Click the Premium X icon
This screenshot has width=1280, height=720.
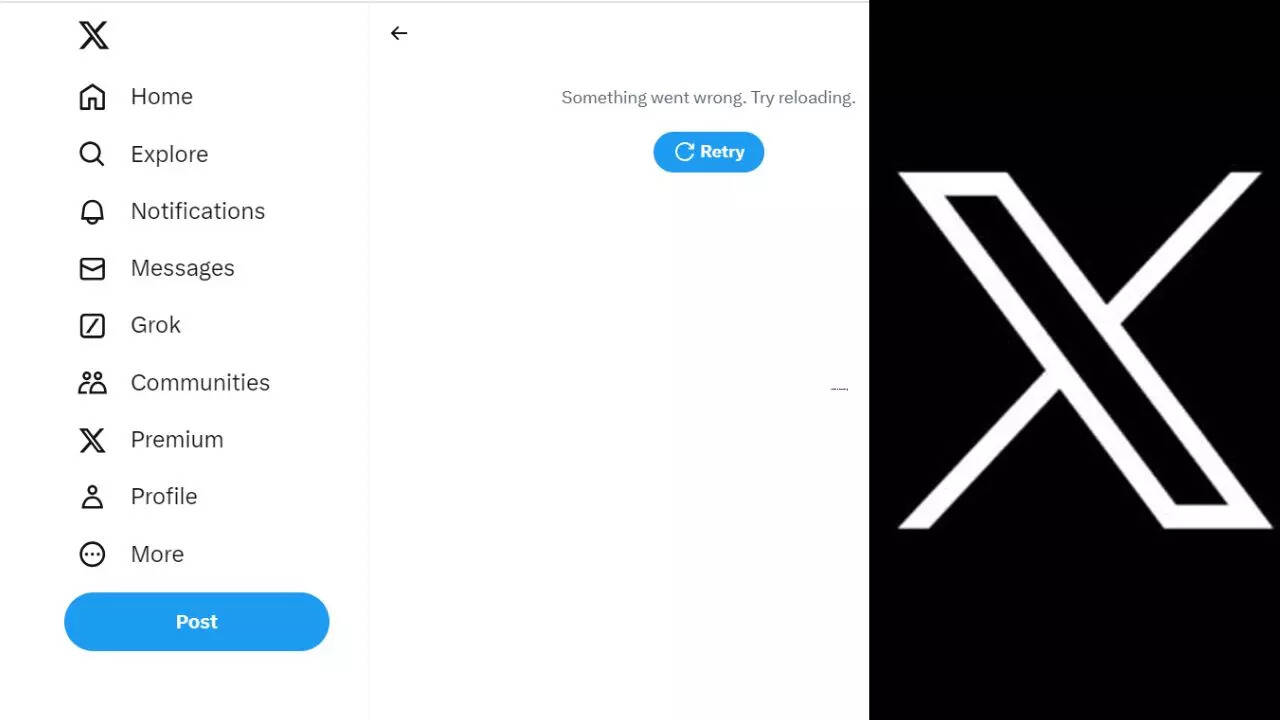pos(92,440)
